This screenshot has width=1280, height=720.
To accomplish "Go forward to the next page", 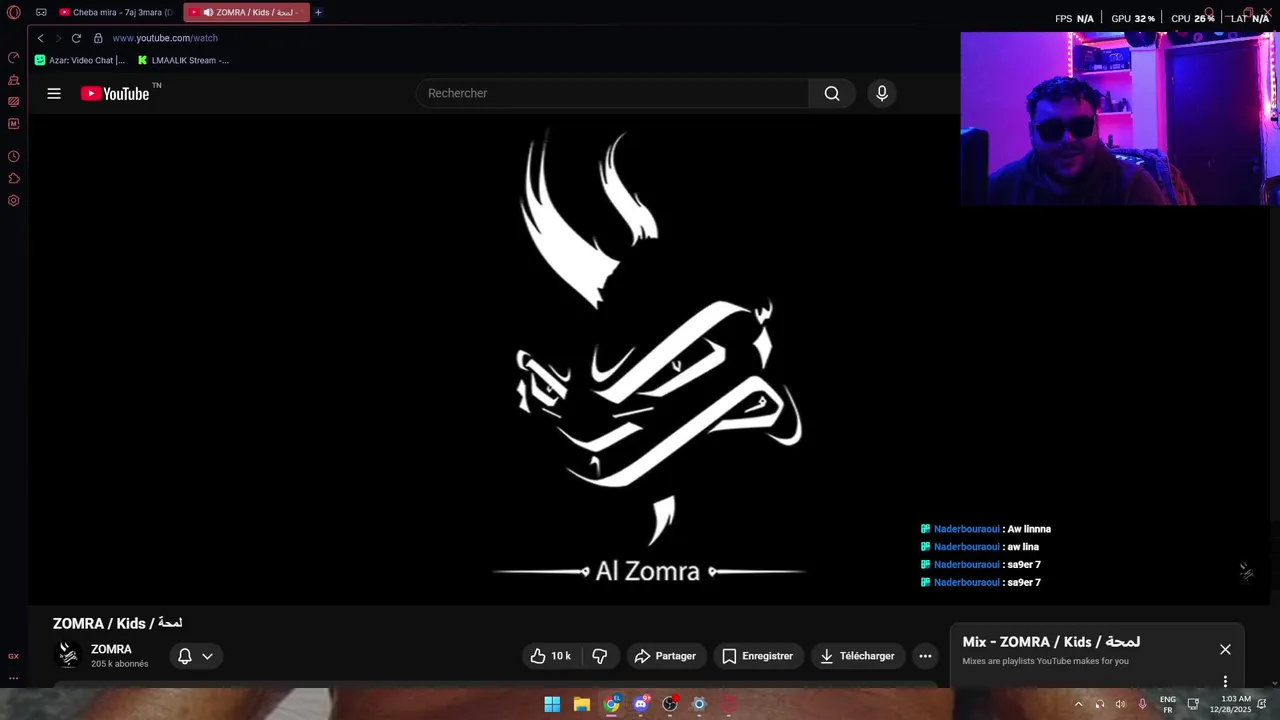I will tap(58, 38).
